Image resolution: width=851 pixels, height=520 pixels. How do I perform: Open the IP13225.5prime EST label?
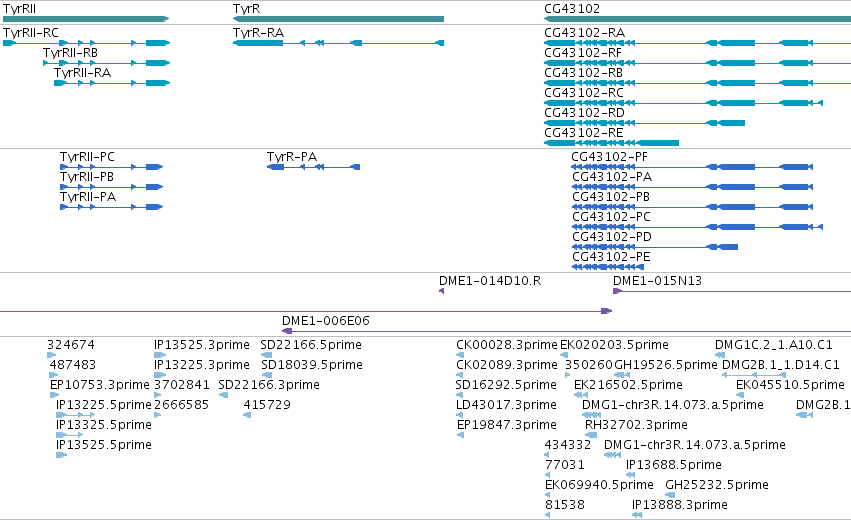click(x=104, y=405)
